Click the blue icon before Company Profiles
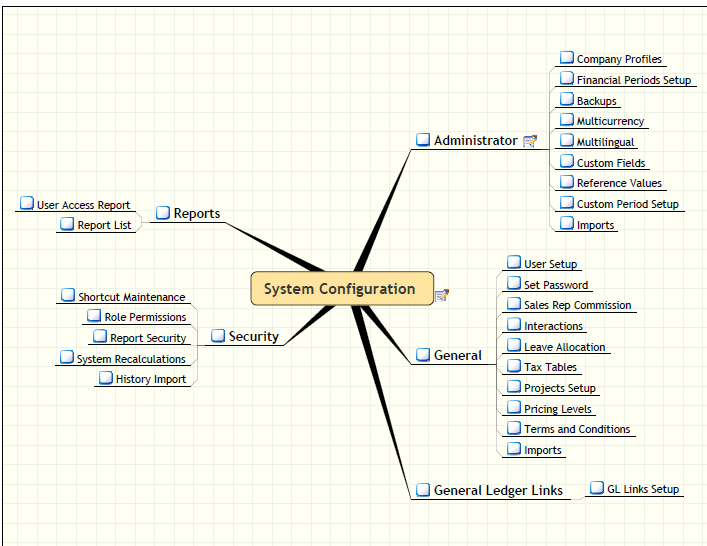This screenshot has height=546, width=707. point(567,59)
